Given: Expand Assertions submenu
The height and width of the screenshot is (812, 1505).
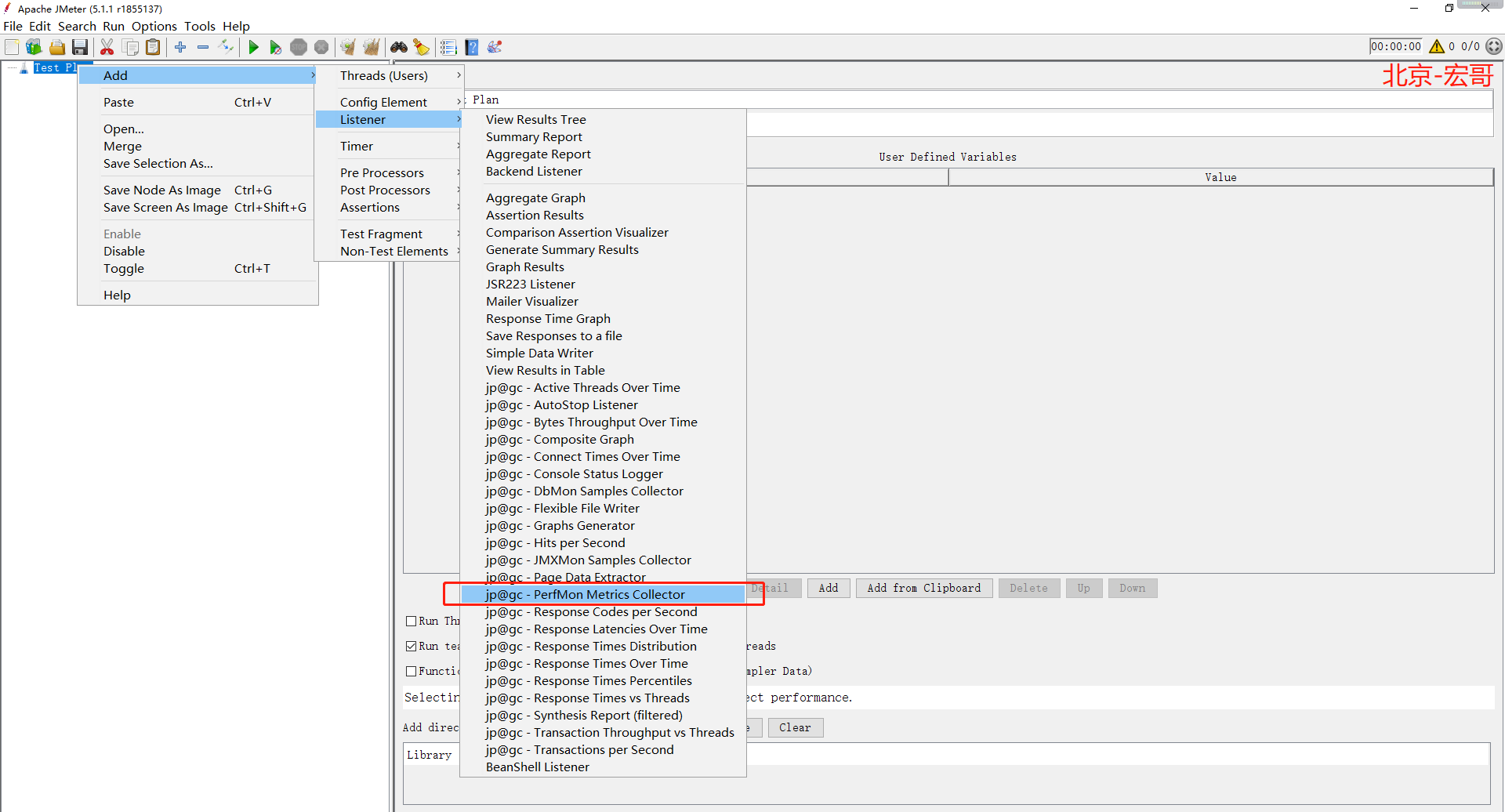Looking at the screenshot, I should click(389, 207).
